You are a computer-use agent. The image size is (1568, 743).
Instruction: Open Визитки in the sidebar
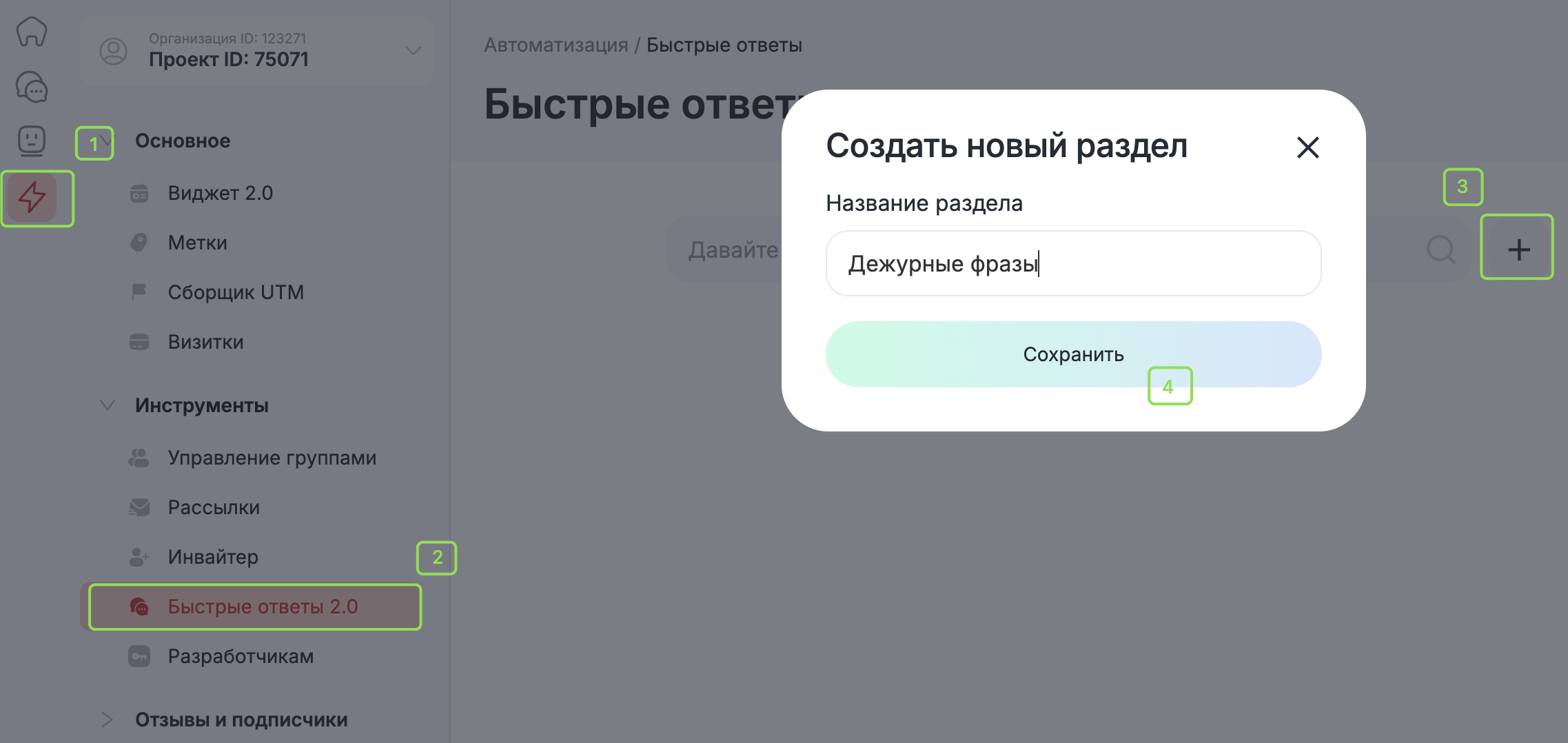[x=205, y=342]
